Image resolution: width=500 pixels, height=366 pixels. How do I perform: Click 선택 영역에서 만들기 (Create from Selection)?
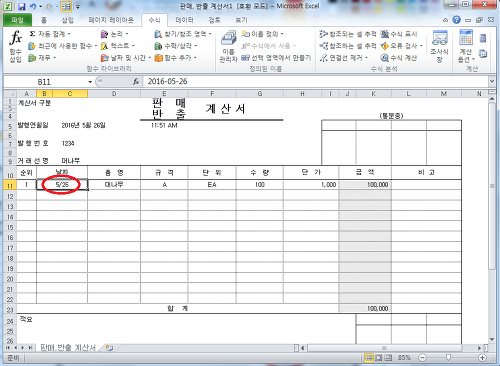(x=276, y=58)
